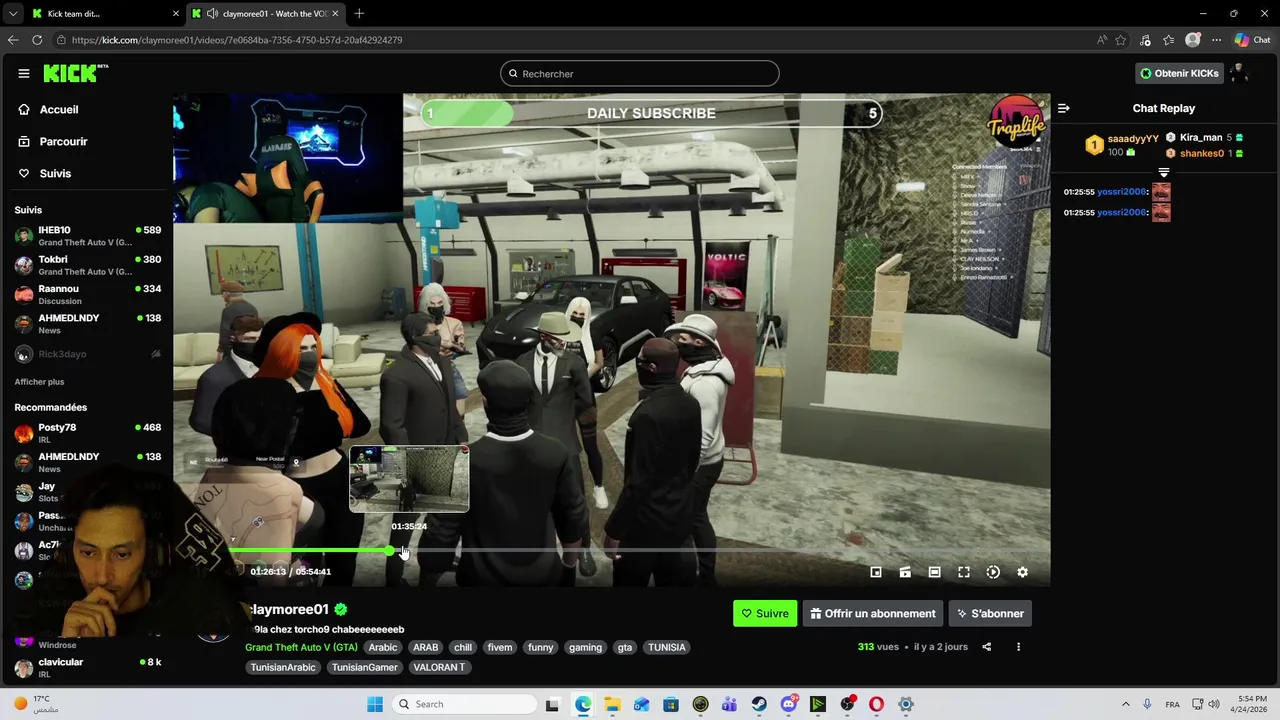
Task: Open the offline Rick3dayo channel
Action: click(x=87, y=354)
